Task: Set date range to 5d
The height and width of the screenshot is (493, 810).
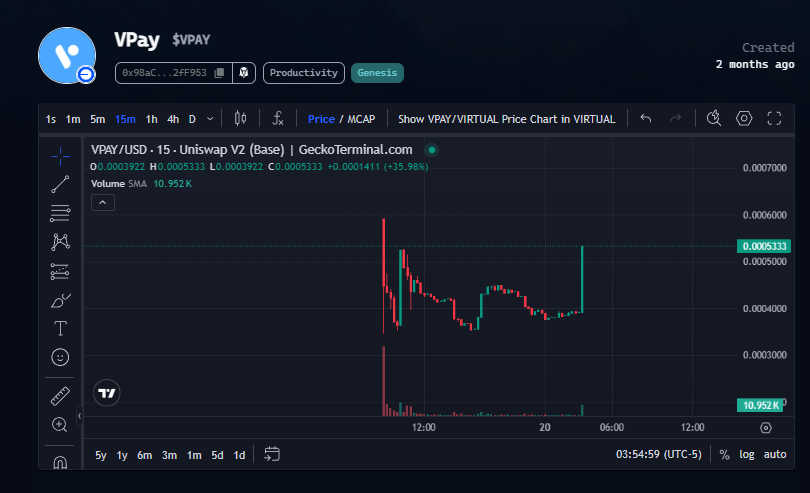Action: point(217,455)
